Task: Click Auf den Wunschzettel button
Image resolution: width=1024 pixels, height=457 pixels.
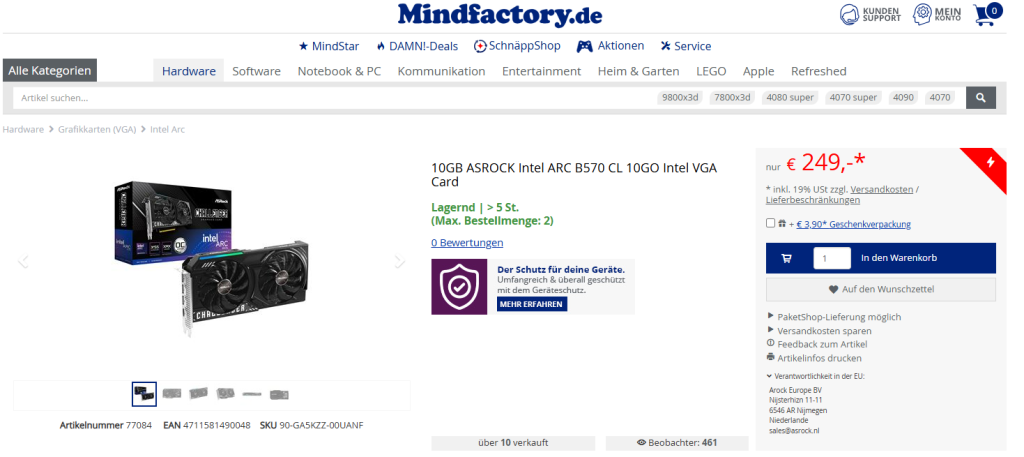Action: pyautogui.click(x=880, y=289)
